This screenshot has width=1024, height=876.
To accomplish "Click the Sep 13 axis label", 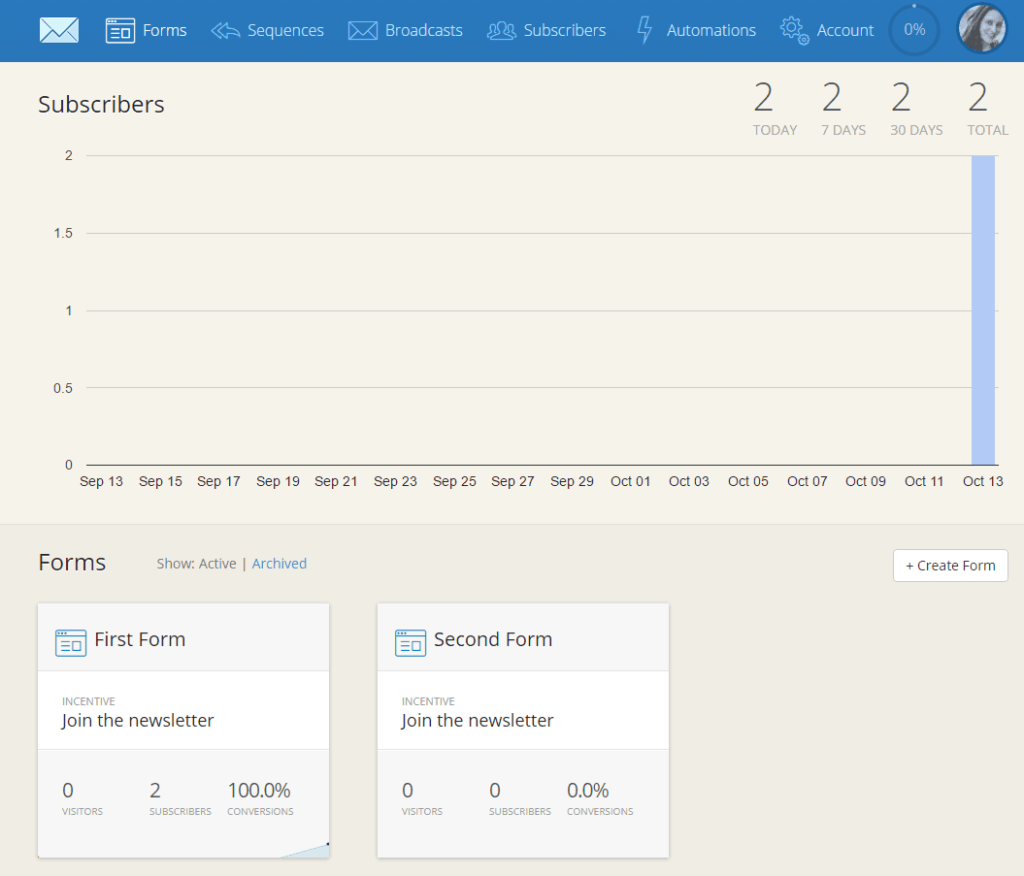I will [x=101, y=481].
